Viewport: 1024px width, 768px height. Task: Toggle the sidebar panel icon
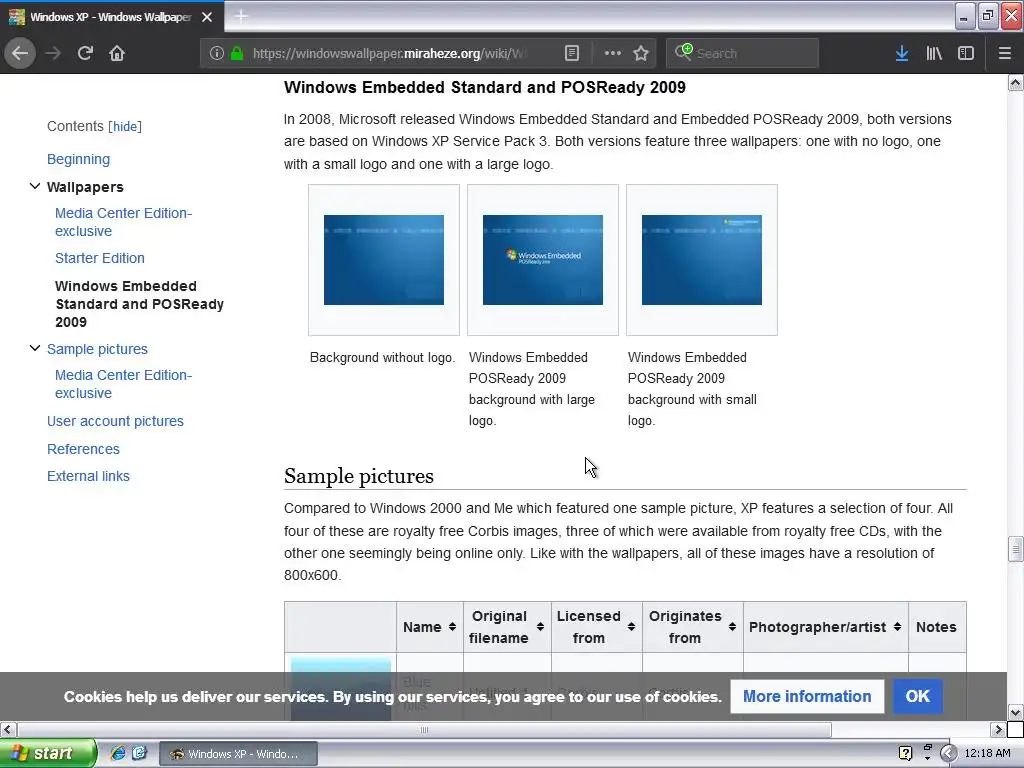click(x=966, y=53)
